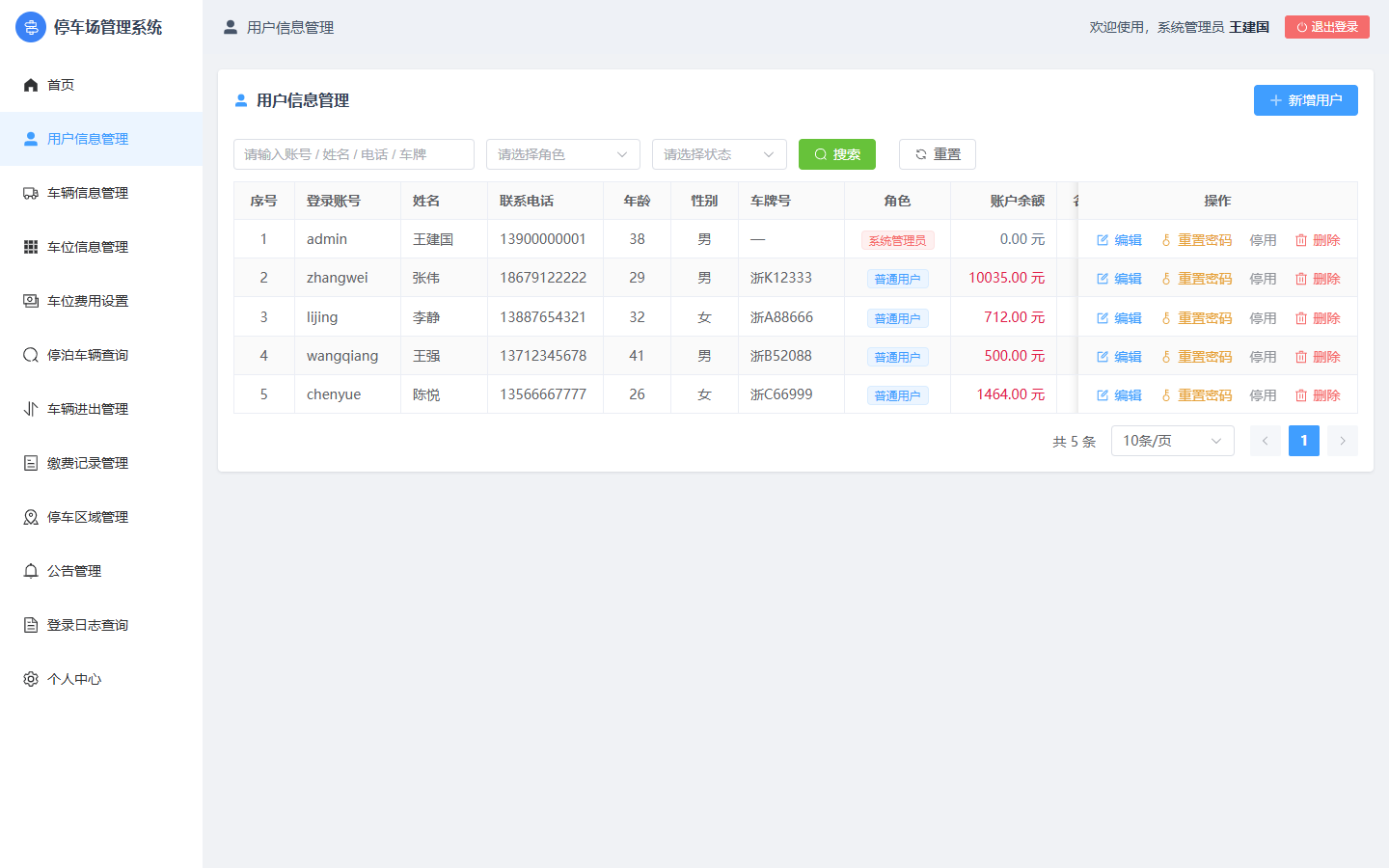
Task: Click the grid icon for 车位信息管理
Action: pyautogui.click(x=31, y=247)
